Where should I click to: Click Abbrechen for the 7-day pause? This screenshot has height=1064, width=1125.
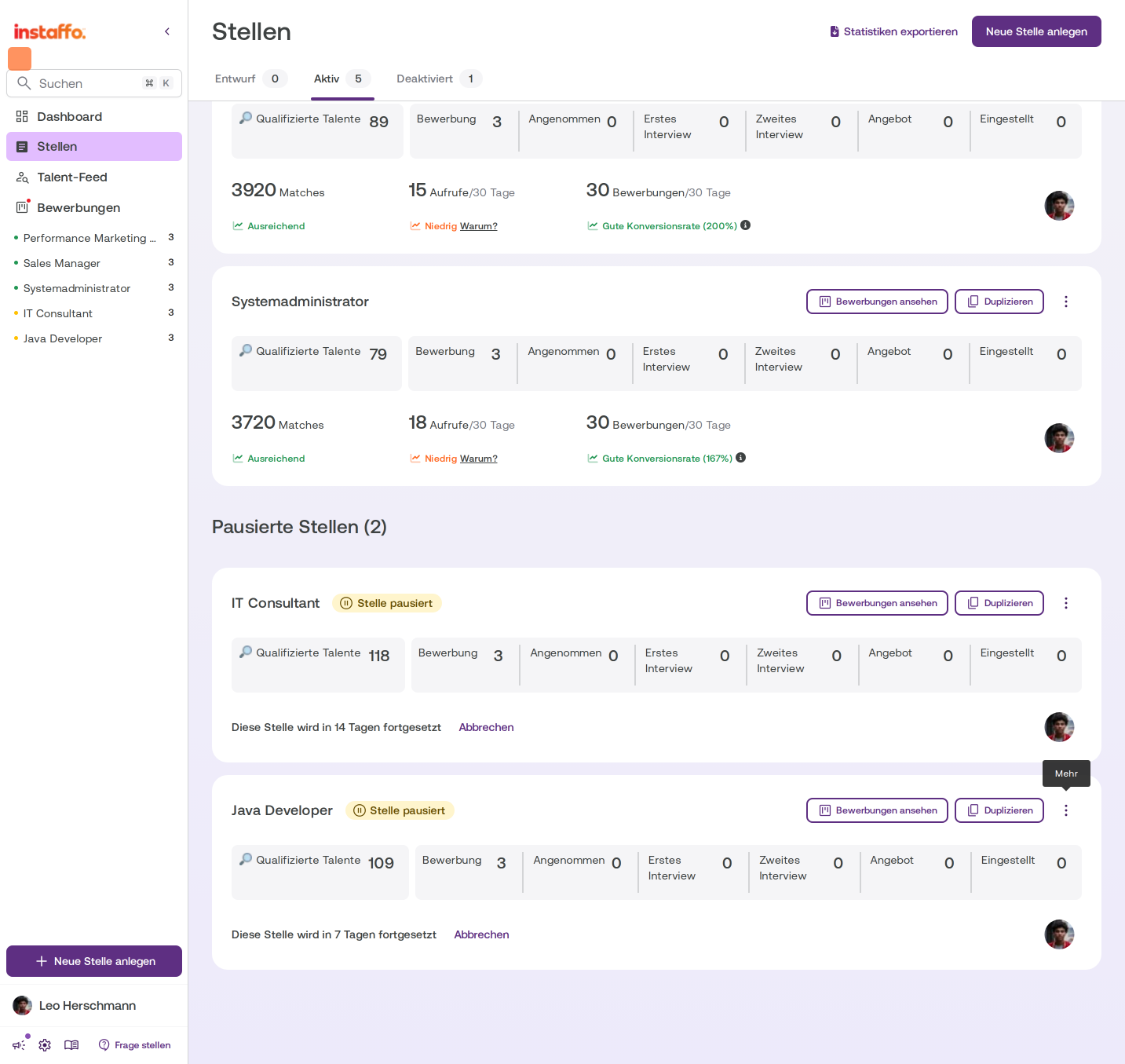tap(482, 934)
